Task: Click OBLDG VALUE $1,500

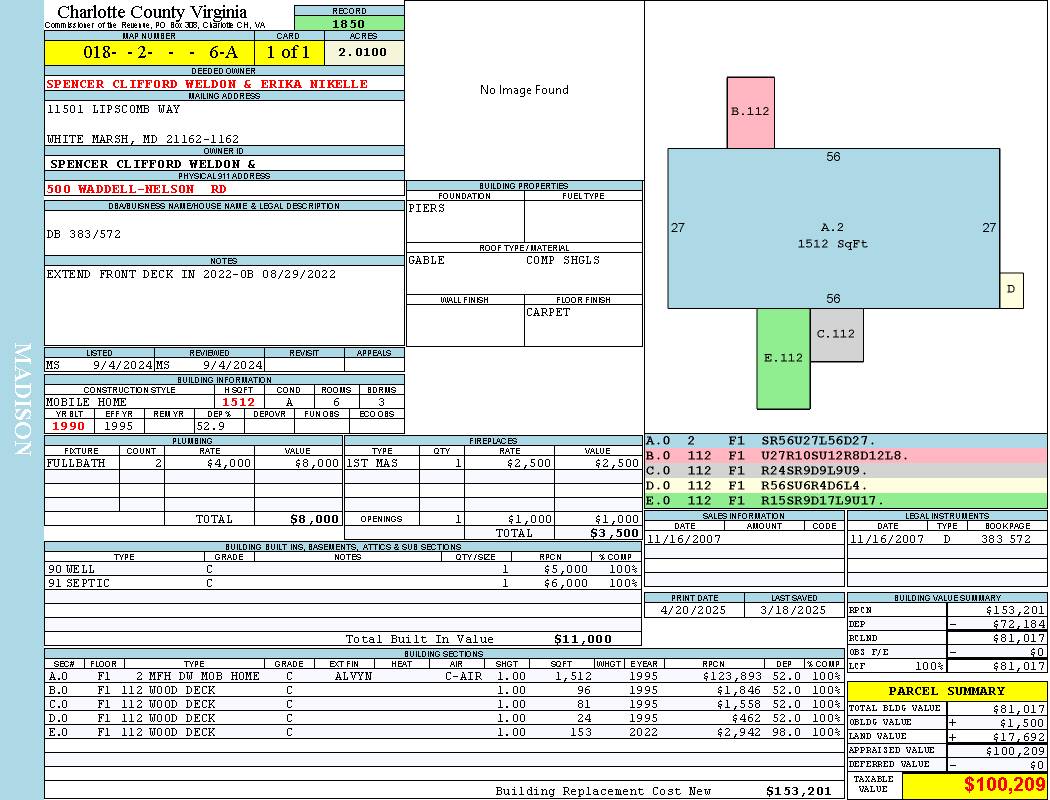Action: [1021, 722]
